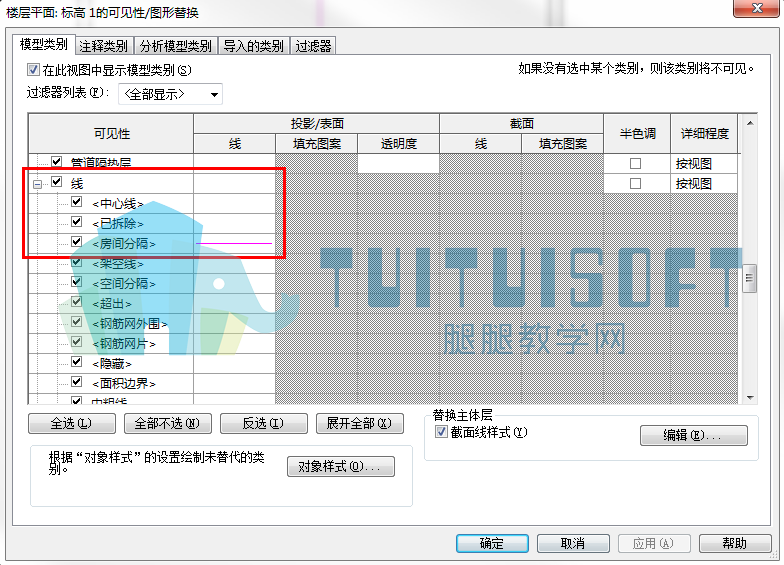Viewport: 784px width, 565px height.
Task: Select the <已拆除> row label
Action: pyautogui.click(x=118, y=224)
